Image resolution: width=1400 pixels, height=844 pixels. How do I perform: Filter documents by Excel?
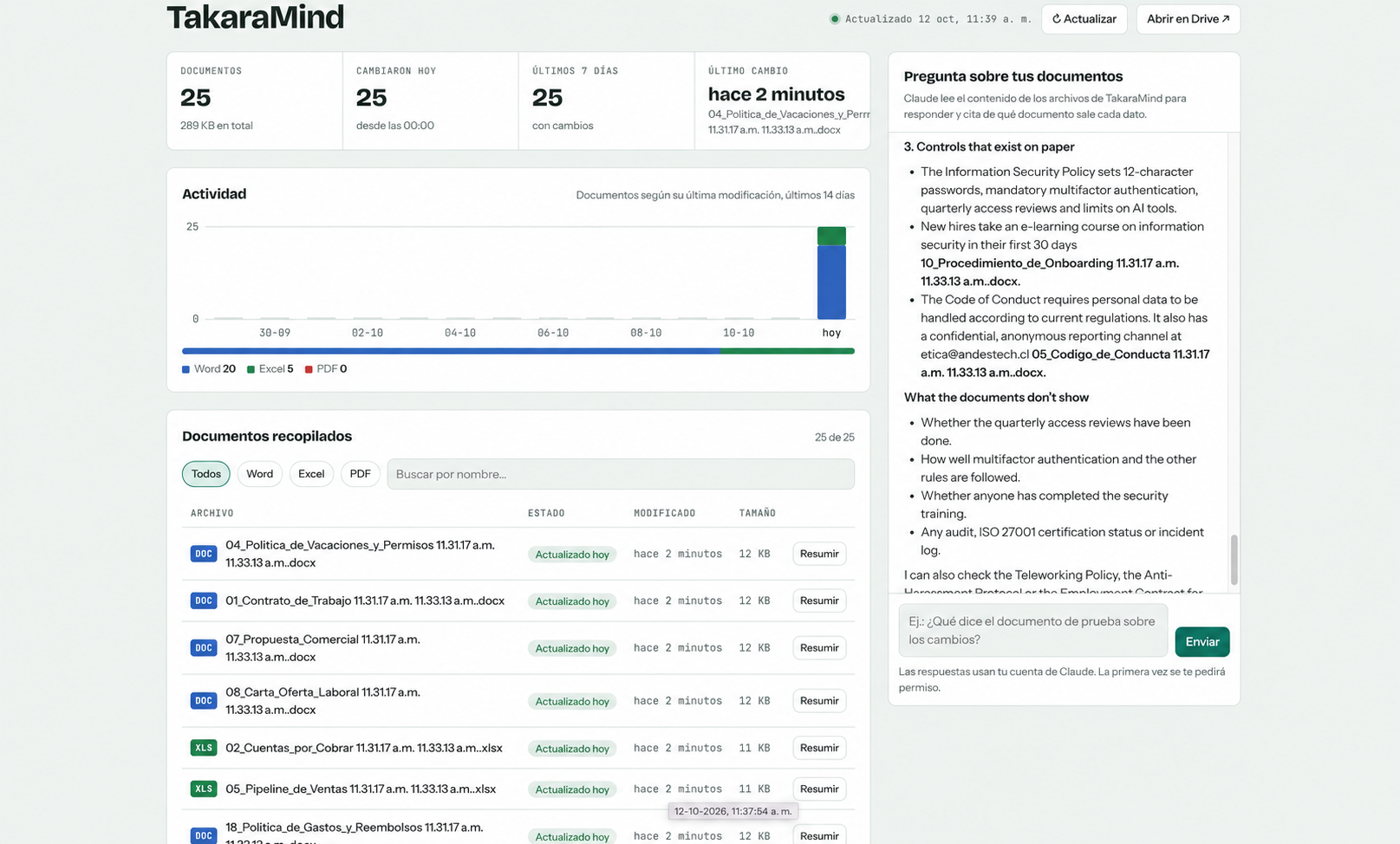pyautogui.click(x=311, y=474)
